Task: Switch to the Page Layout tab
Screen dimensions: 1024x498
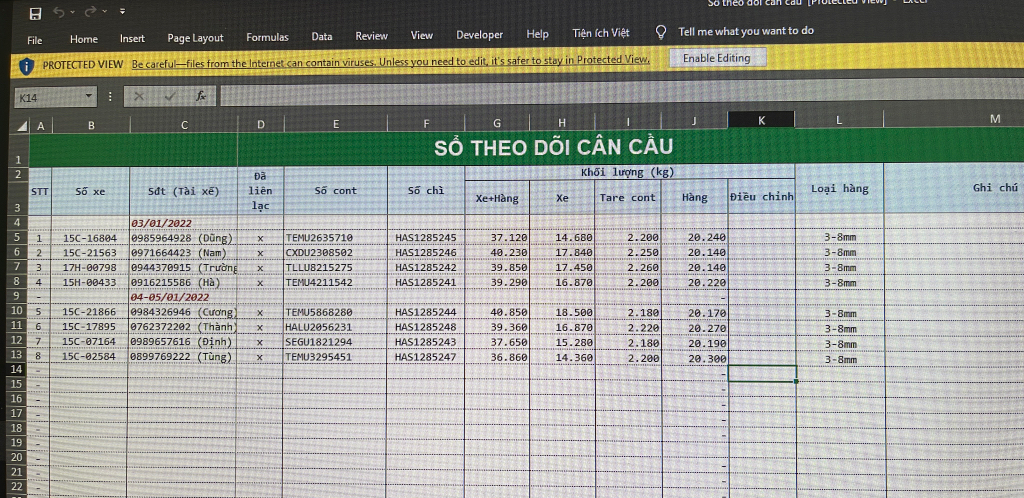Action: [x=195, y=38]
